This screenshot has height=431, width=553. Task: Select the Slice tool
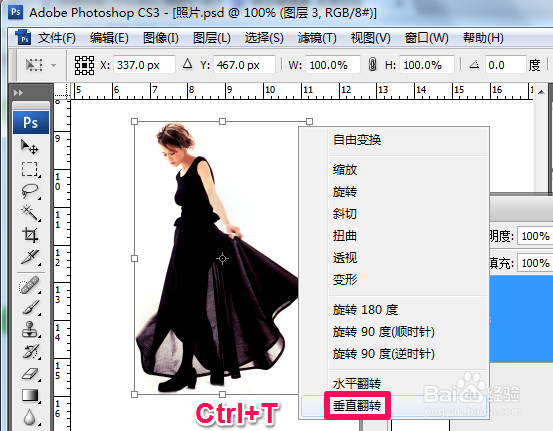coord(30,257)
